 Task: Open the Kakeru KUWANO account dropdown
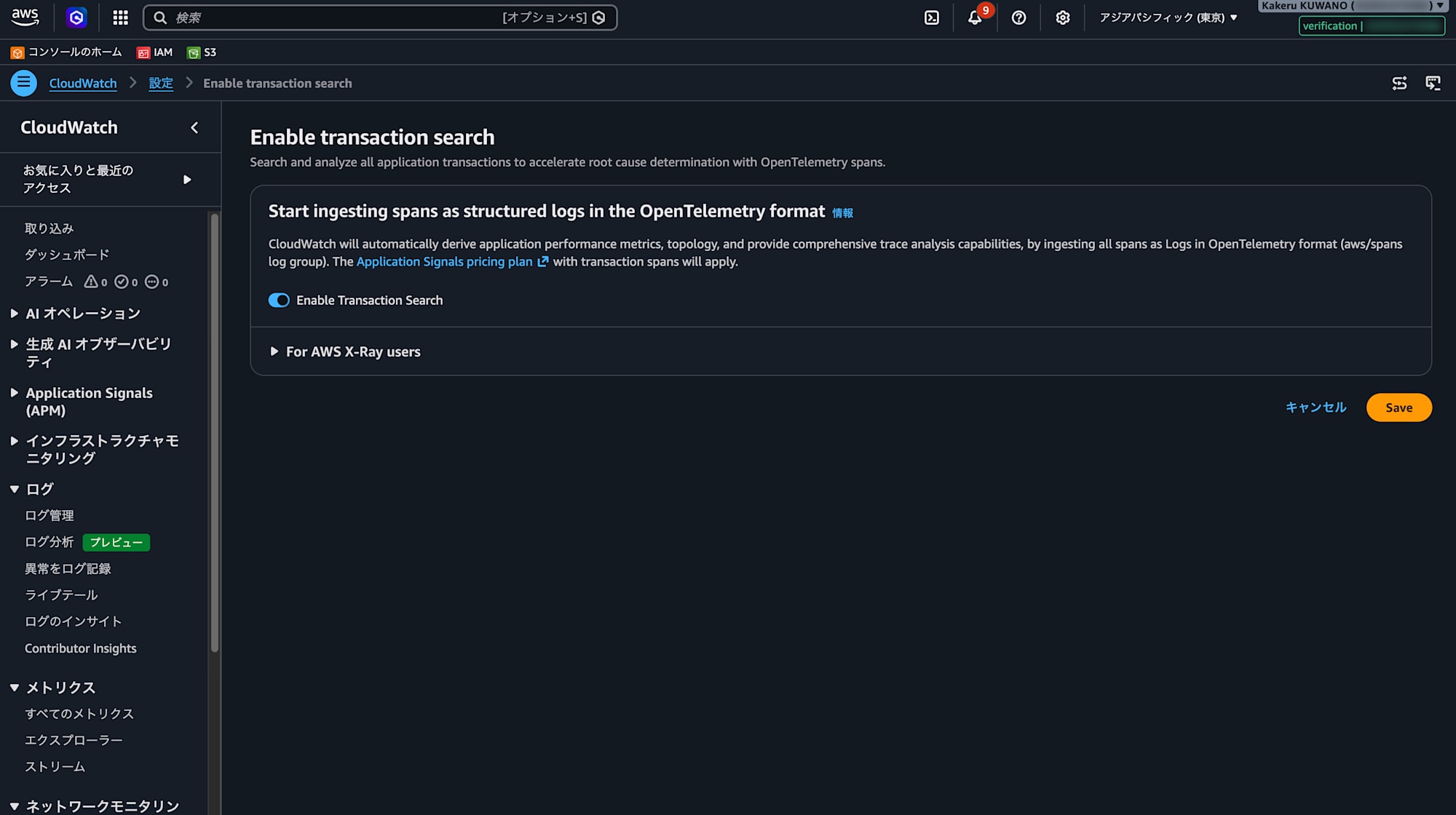click(x=1352, y=6)
